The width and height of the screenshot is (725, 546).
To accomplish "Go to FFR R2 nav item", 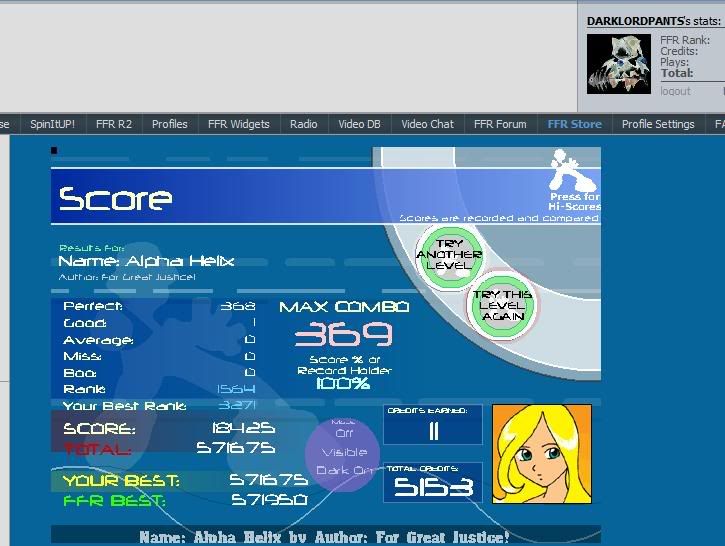I will [113, 124].
